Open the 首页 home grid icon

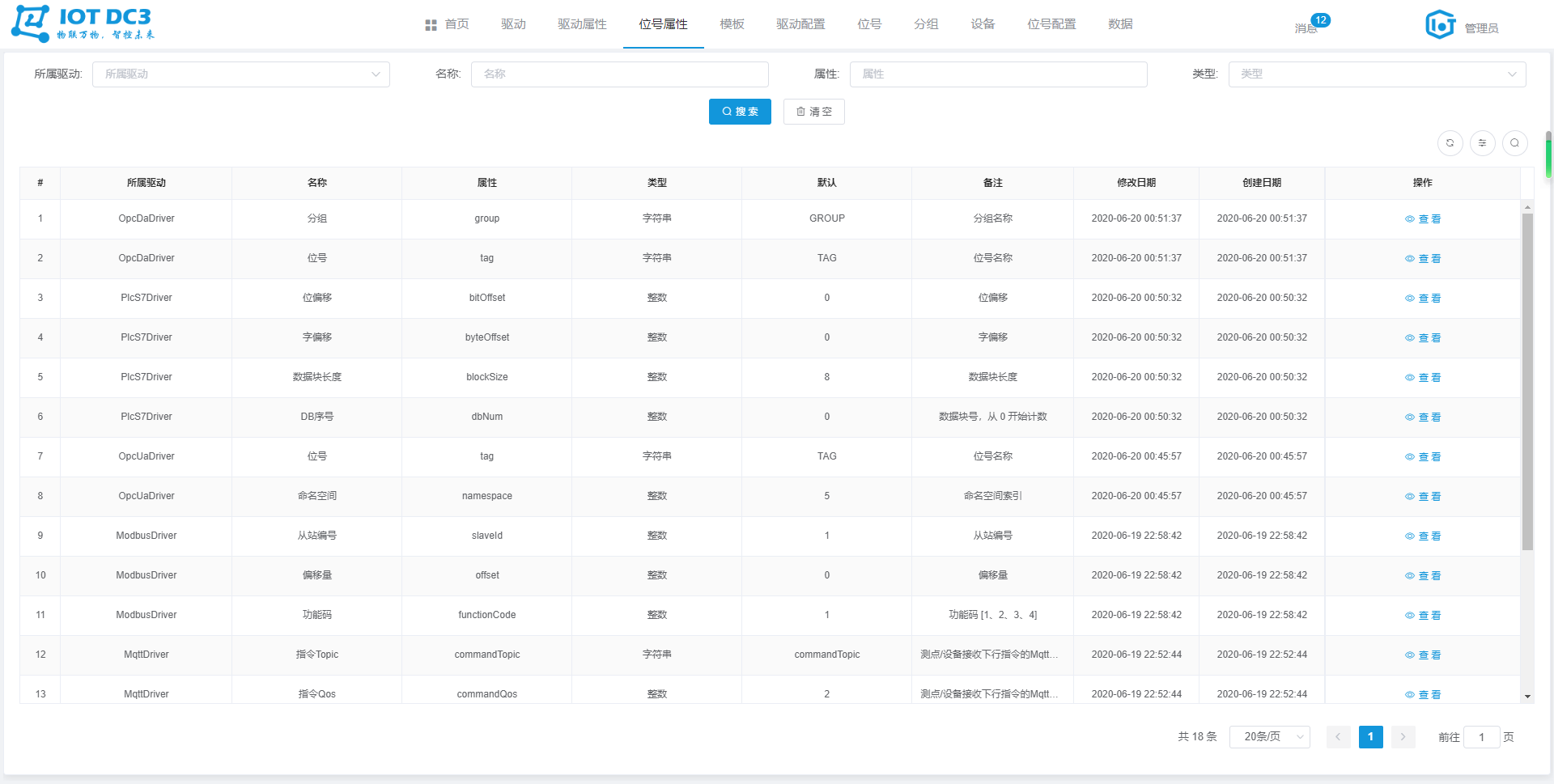[x=431, y=25]
